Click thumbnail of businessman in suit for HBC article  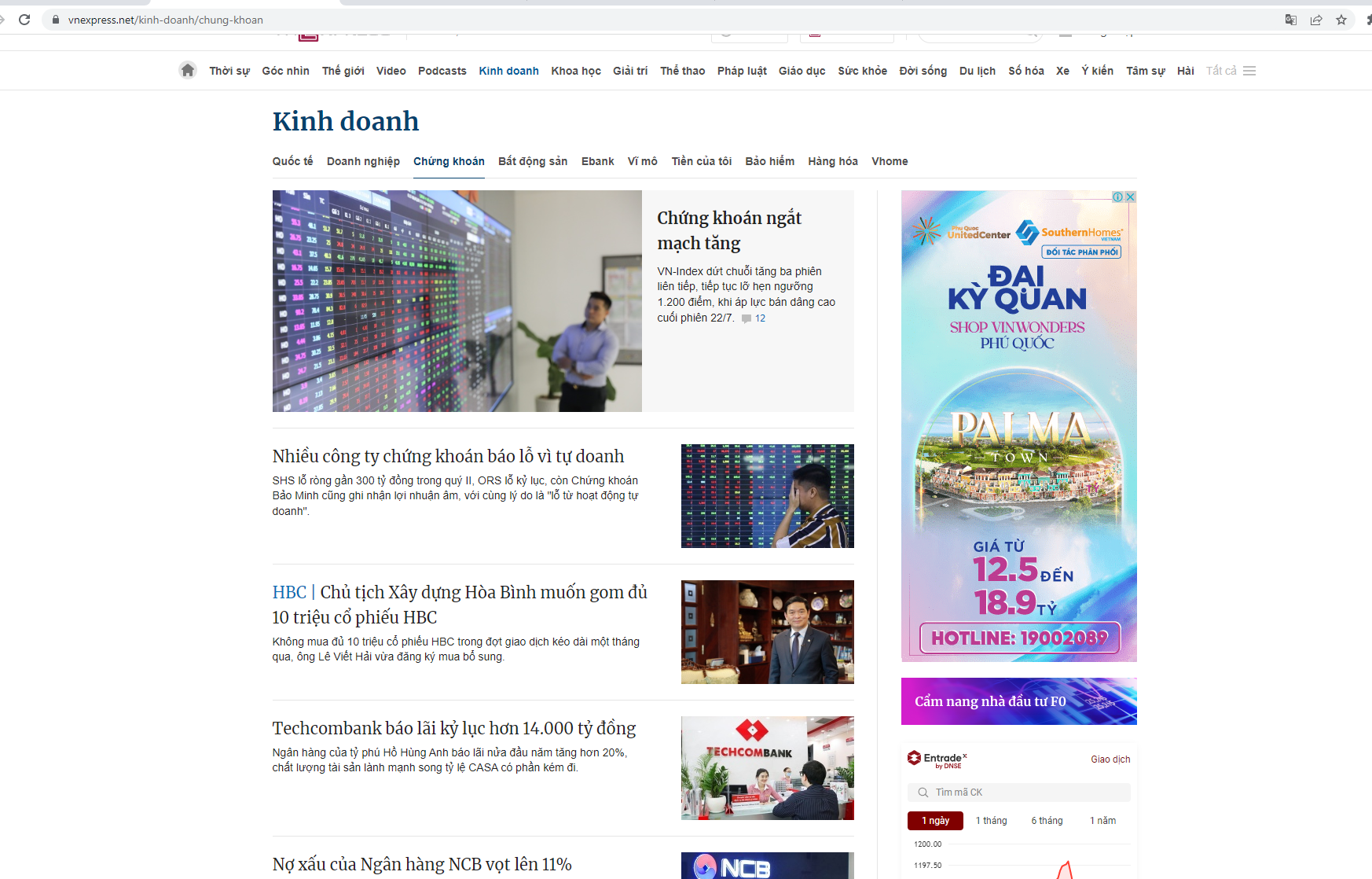(768, 632)
